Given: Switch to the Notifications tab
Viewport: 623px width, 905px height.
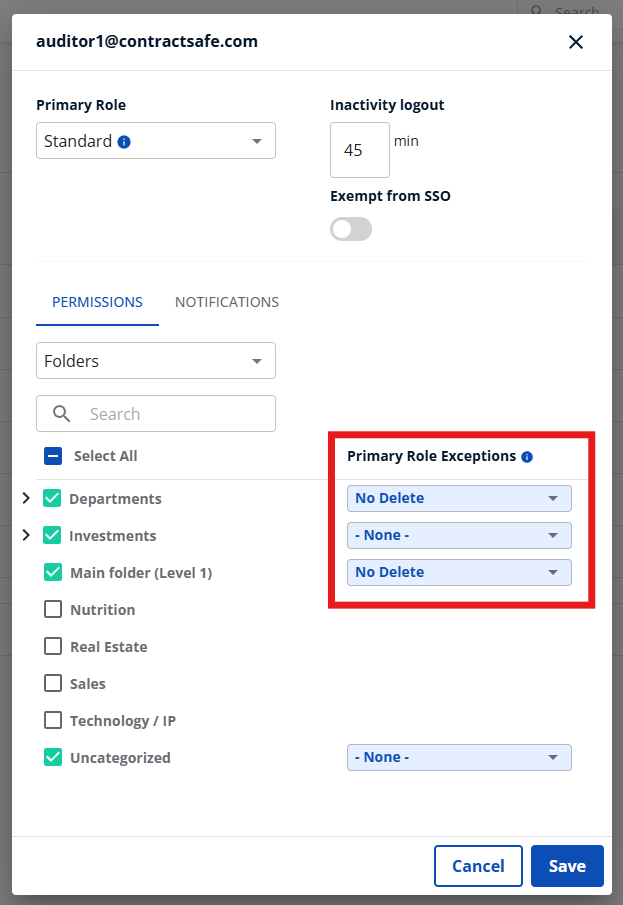Looking at the screenshot, I should click(227, 302).
